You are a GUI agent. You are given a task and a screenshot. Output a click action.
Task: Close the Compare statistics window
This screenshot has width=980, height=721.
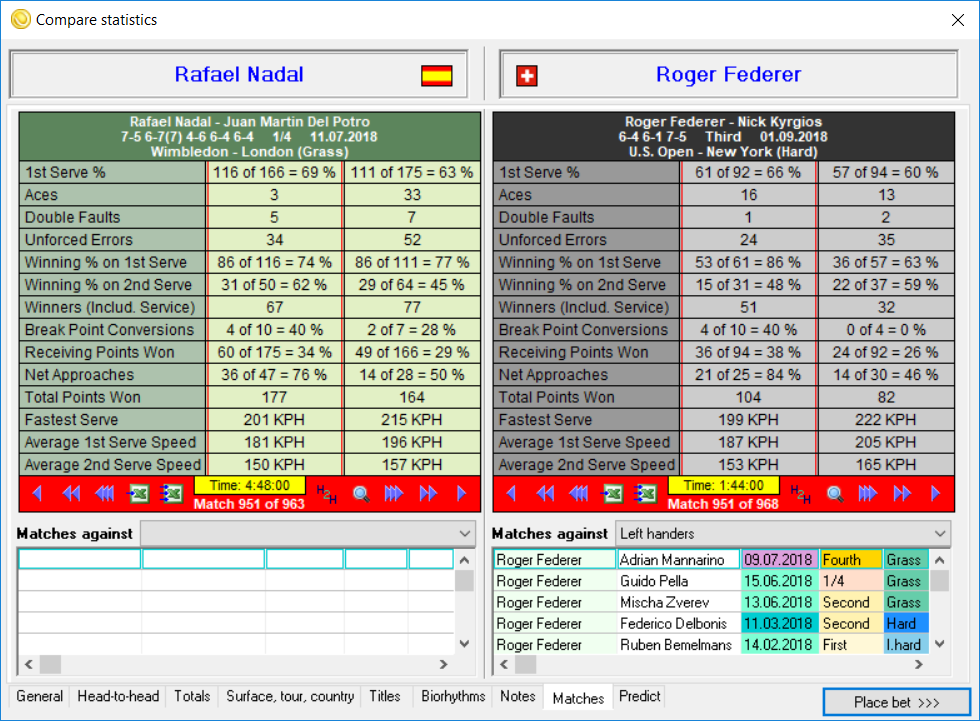[x=958, y=20]
